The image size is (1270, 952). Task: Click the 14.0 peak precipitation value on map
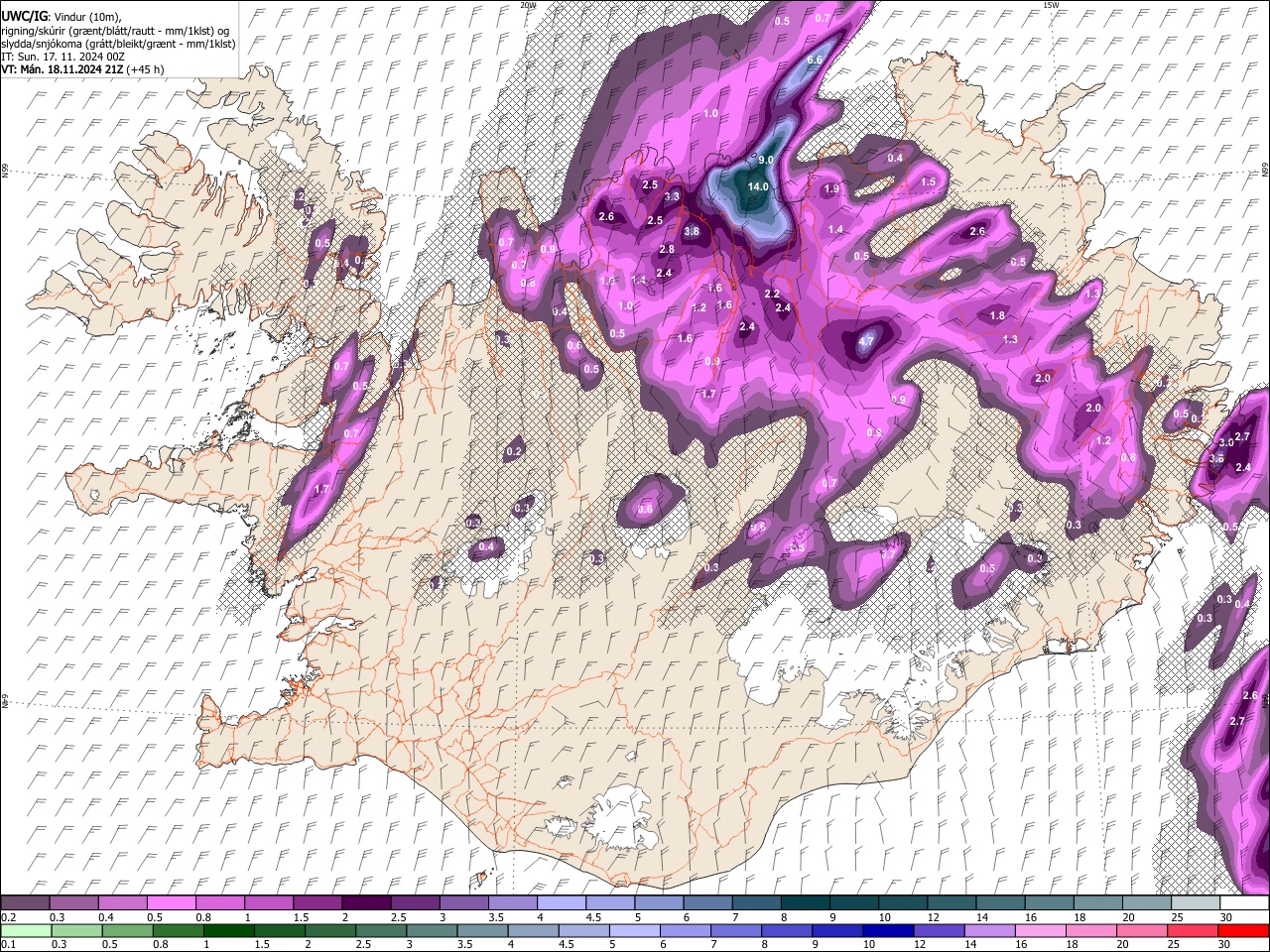coord(758,186)
